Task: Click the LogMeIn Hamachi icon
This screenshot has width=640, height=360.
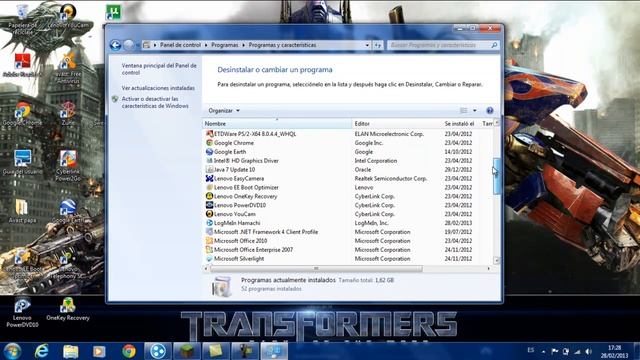Action: tap(209, 223)
